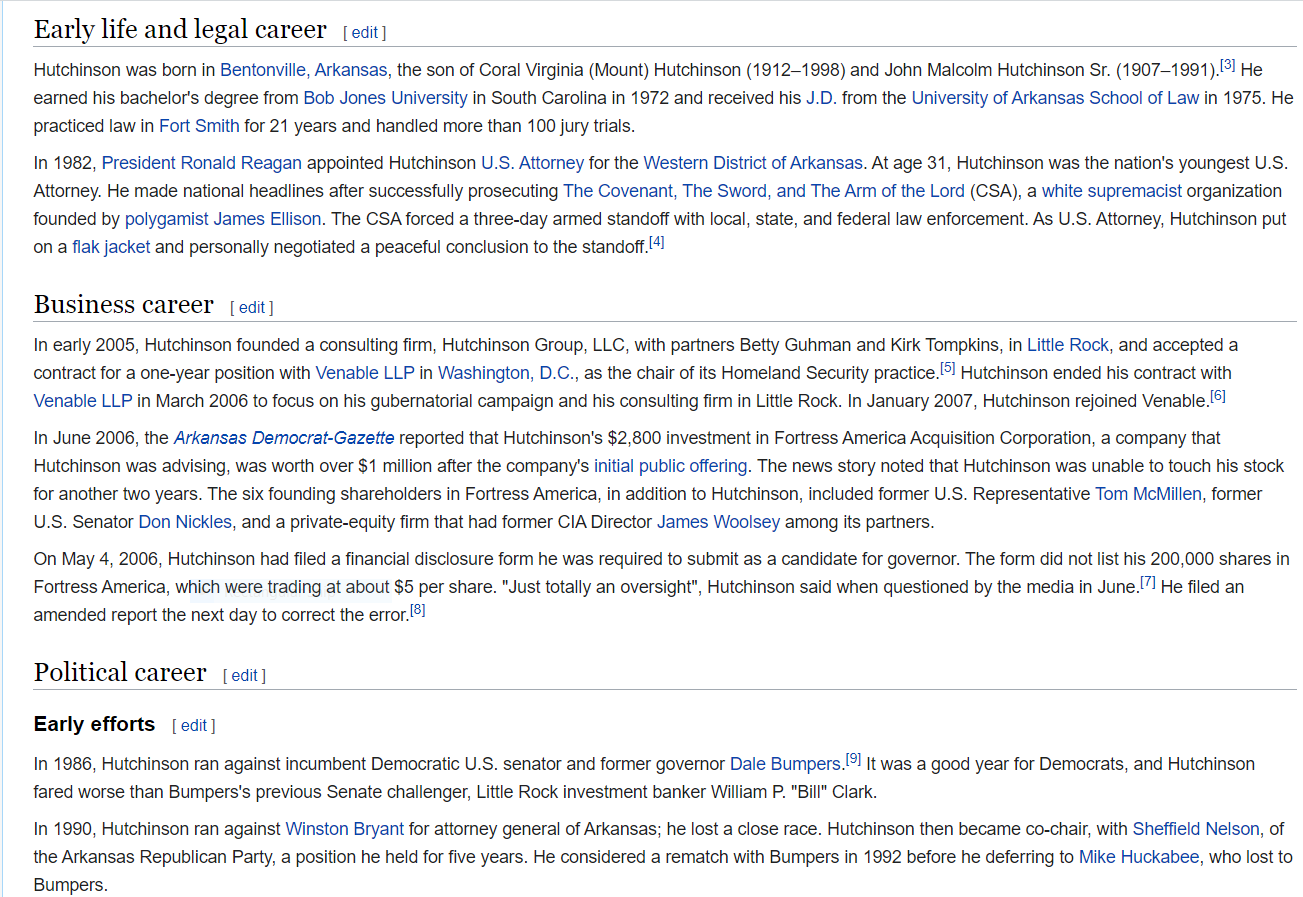
Task: Follow the U.S. Attorney link
Action: (532, 163)
